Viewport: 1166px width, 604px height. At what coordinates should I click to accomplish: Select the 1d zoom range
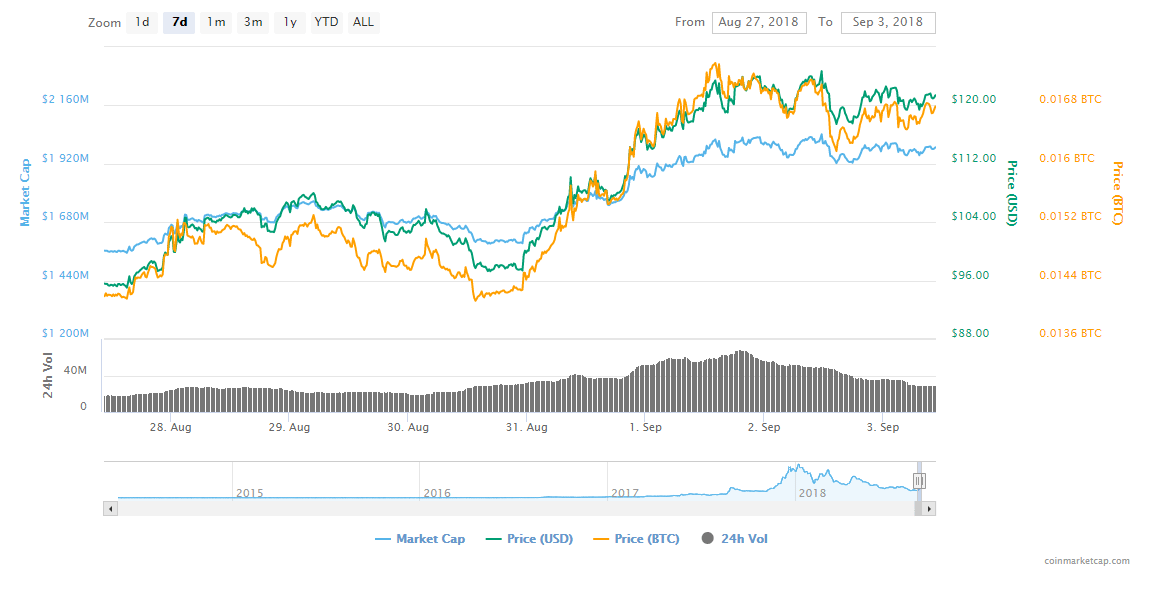pos(142,22)
